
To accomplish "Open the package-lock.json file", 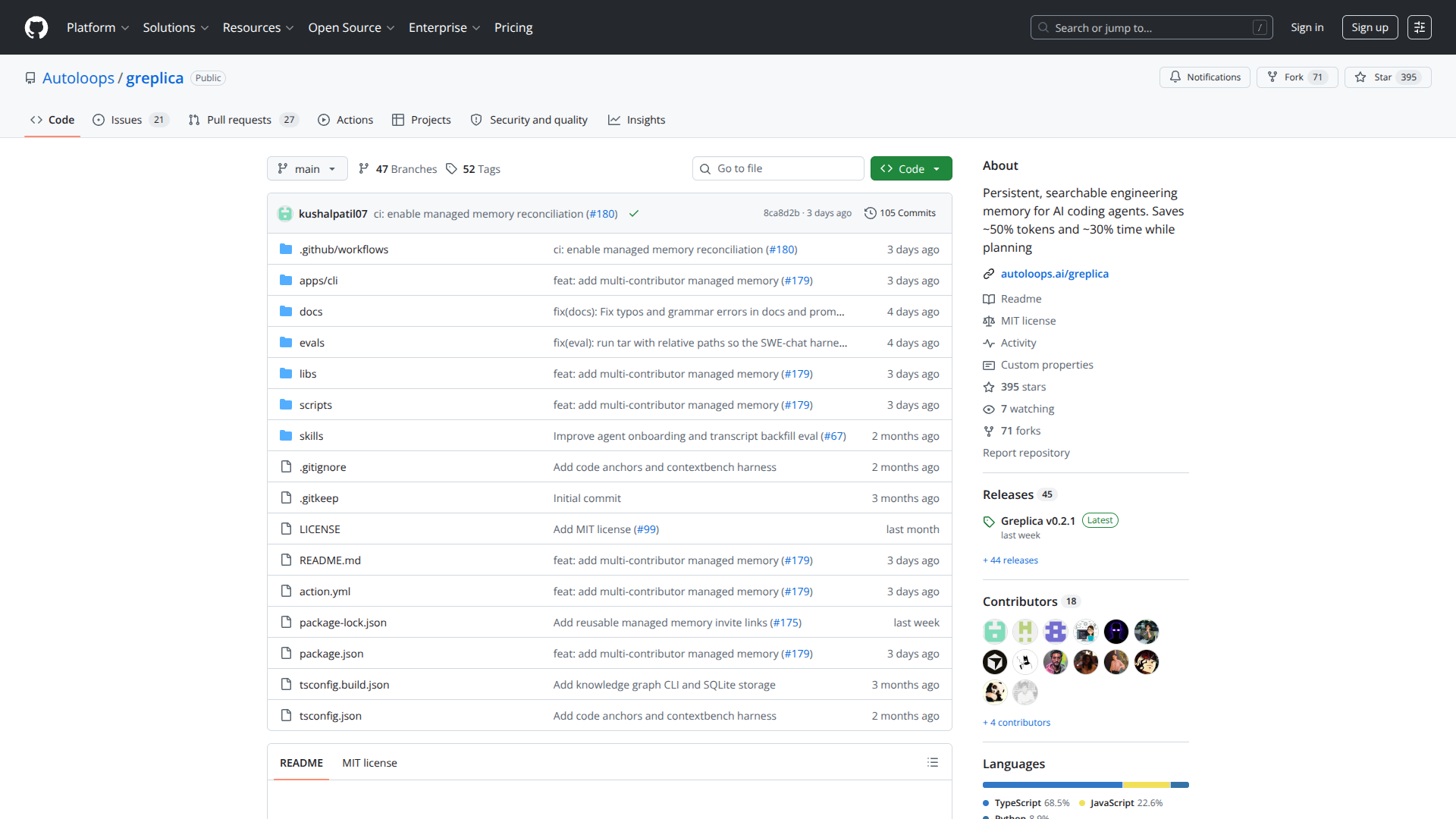I will click(x=343, y=623).
